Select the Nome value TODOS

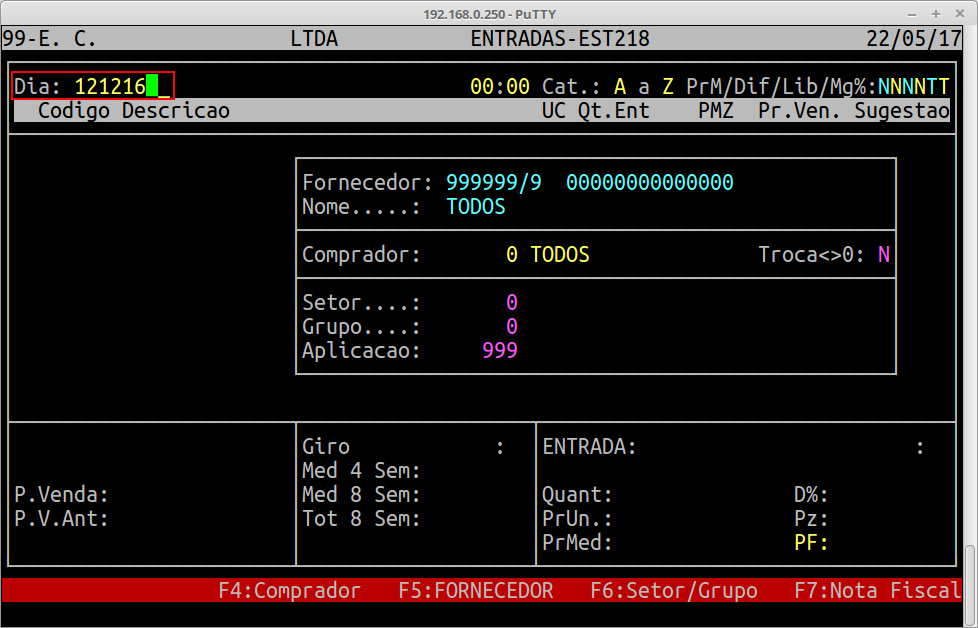(x=475, y=207)
